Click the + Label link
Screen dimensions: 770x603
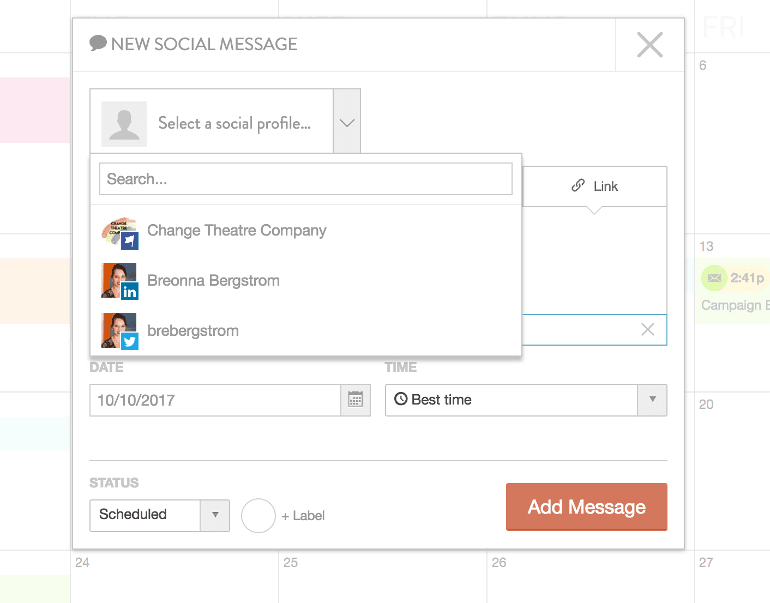(x=303, y=516)
